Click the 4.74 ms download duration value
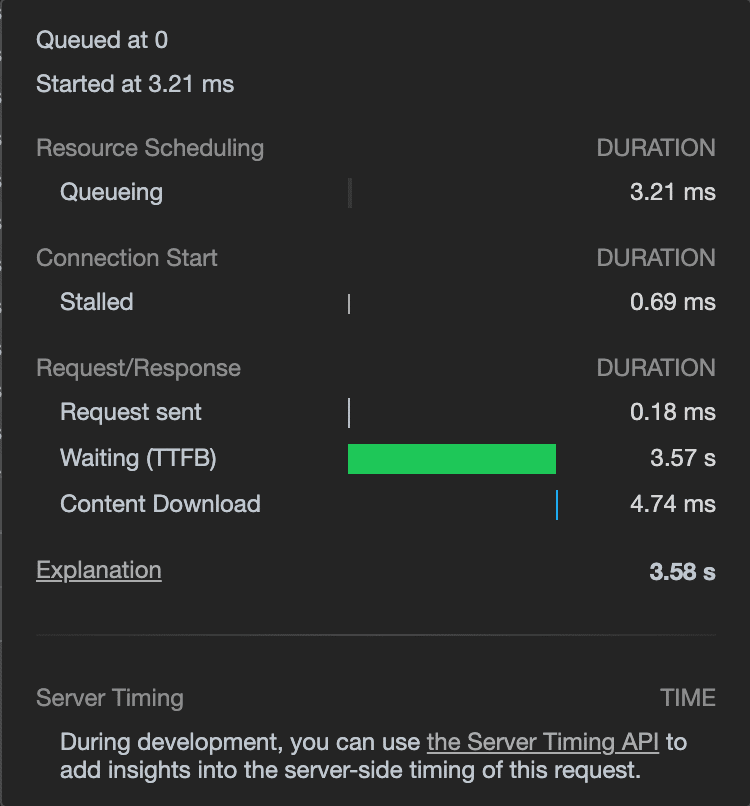Screen dimensions: 750x806 tap(672, 504)
